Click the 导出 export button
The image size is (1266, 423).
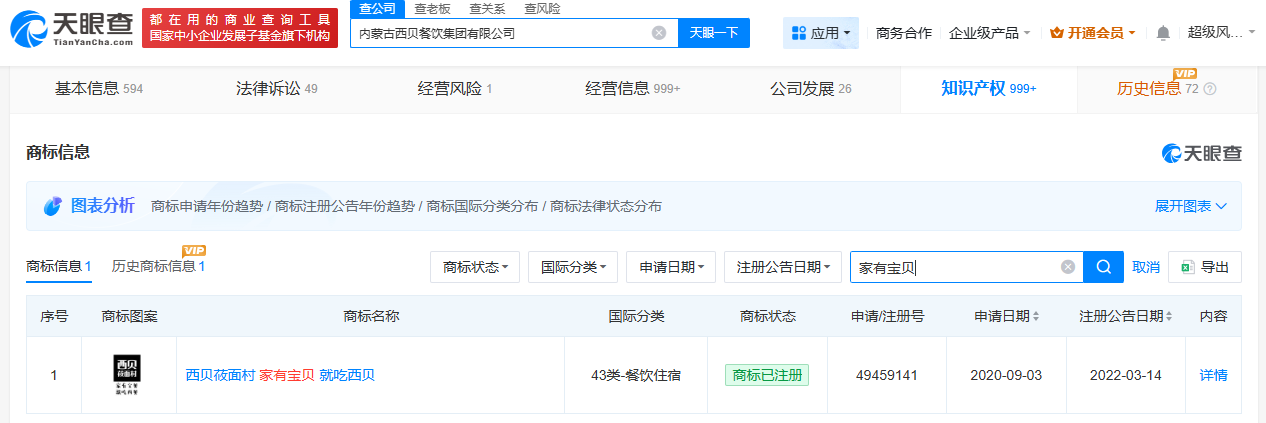click(x=1205, y=267)
